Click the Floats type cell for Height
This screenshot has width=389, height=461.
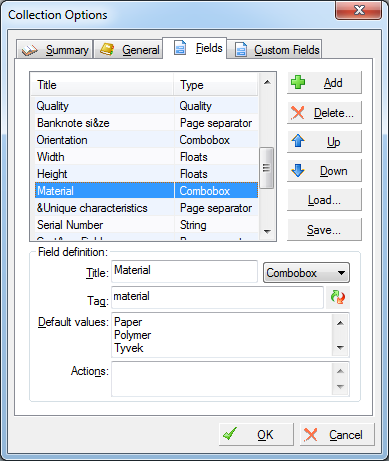click(x=216, y=174)
